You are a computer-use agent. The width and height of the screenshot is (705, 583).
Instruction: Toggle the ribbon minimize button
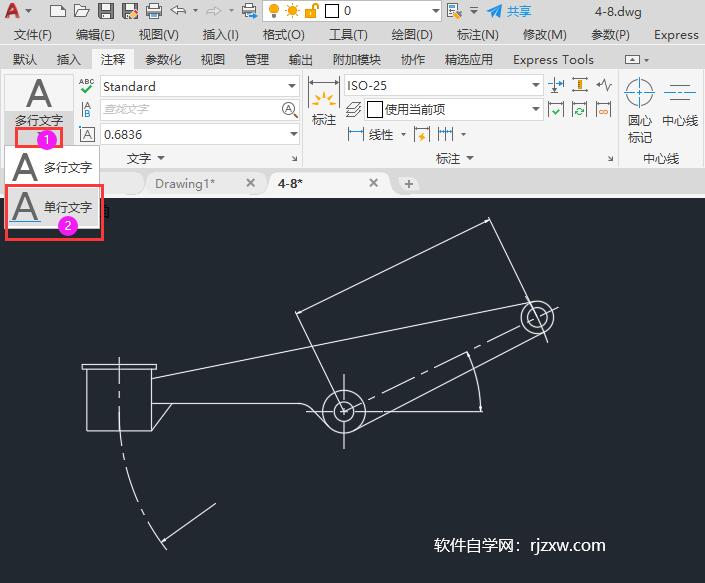(x=632, y=59)
